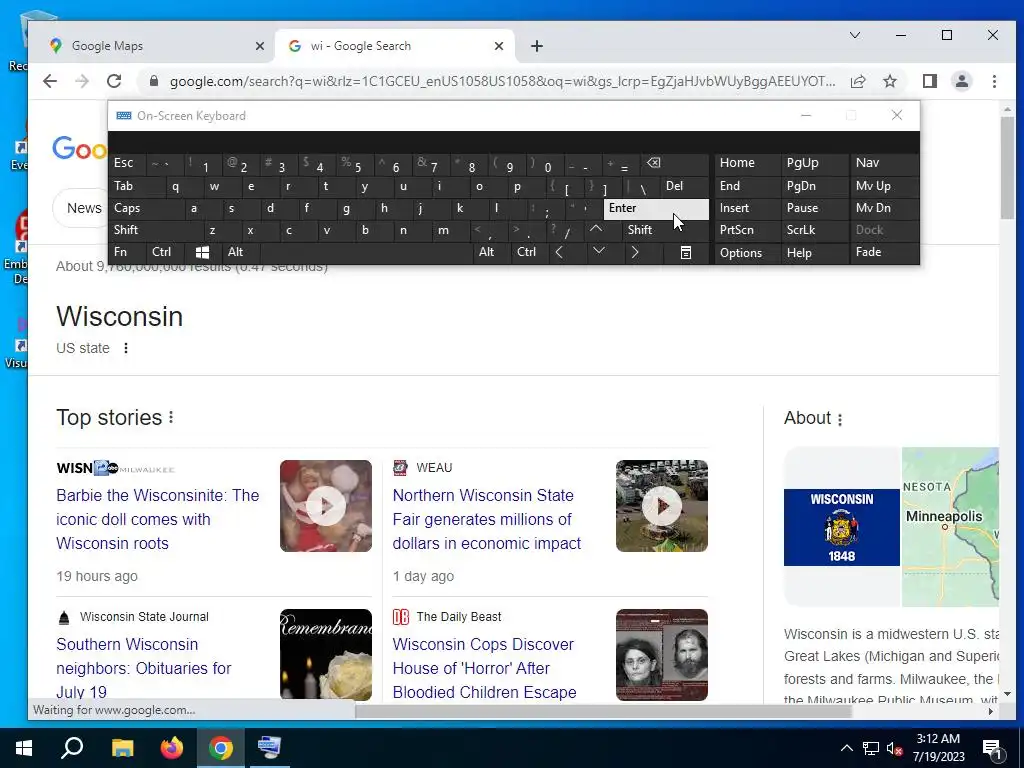This screenshot has height=768, width=1024.
Task: Click the horizontal page scrollbar
Action: coord(603,711)
